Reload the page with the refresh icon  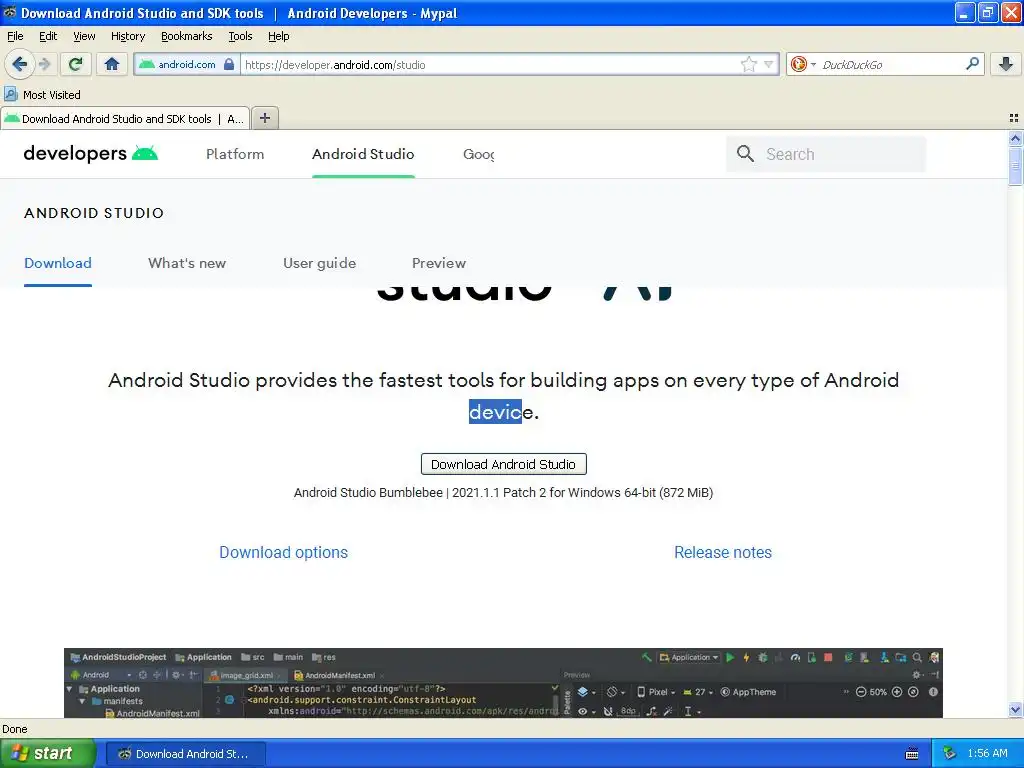[x=76, y=64]
